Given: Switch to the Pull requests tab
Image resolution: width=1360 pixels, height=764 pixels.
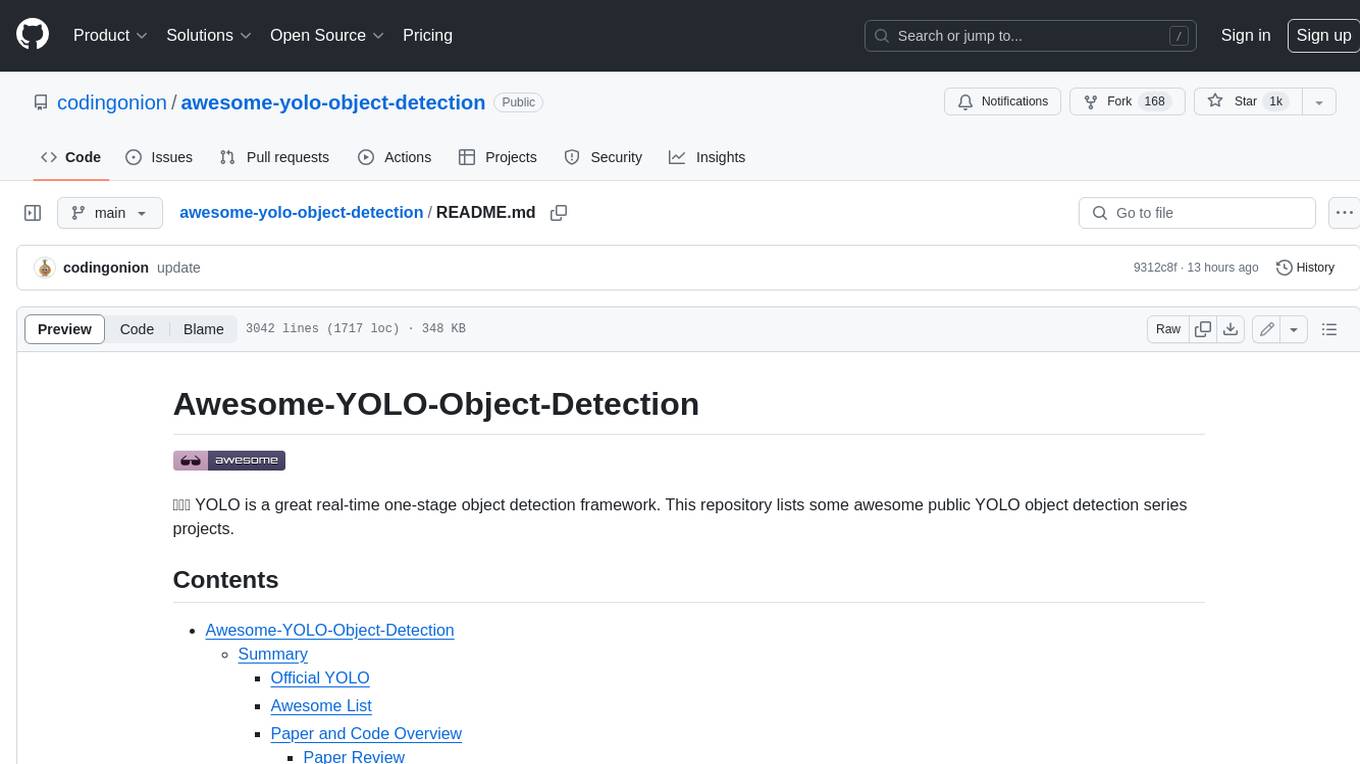Looking at the screenshot, I should 274,157.
